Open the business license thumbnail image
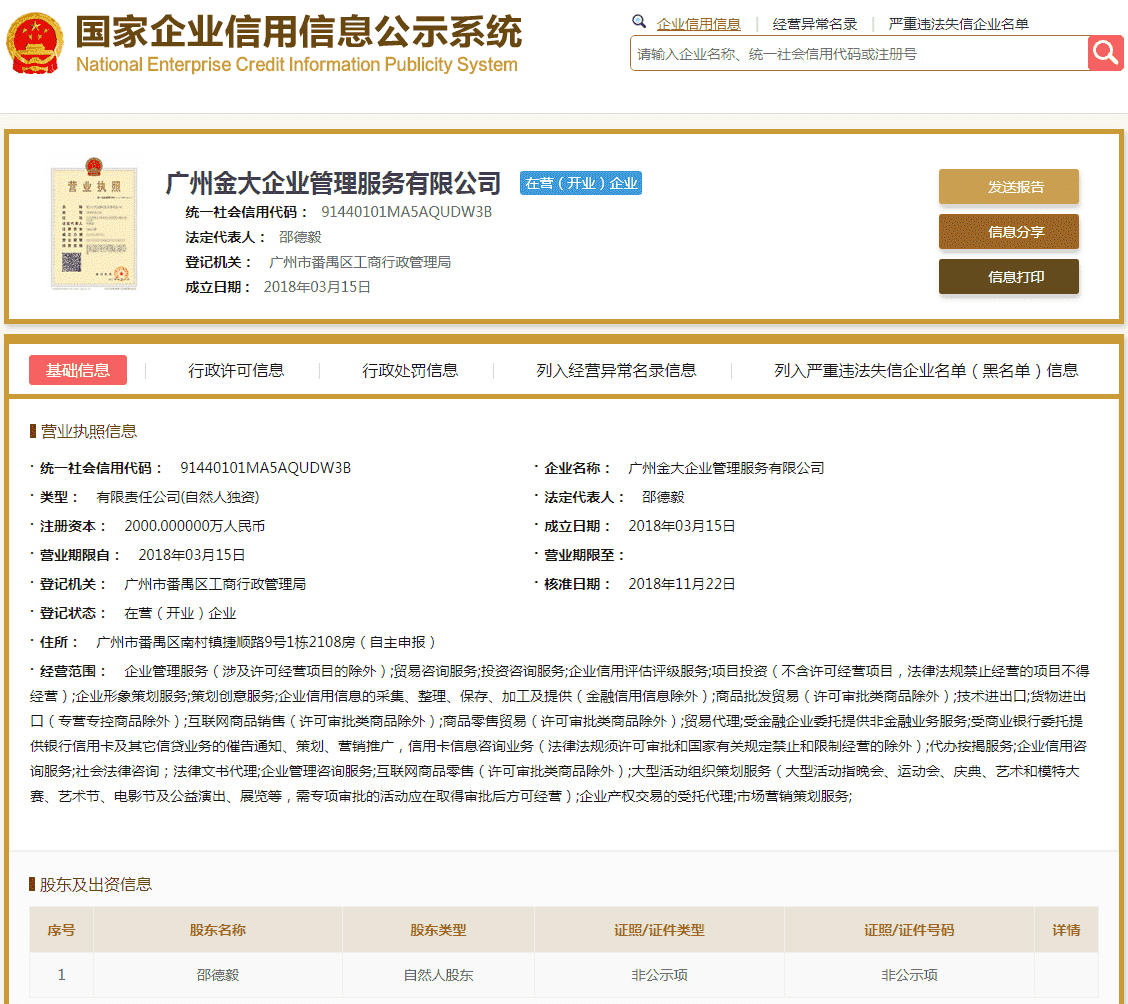The width and height of the screenshot is (1128, 1004). [x=94, y=224]
